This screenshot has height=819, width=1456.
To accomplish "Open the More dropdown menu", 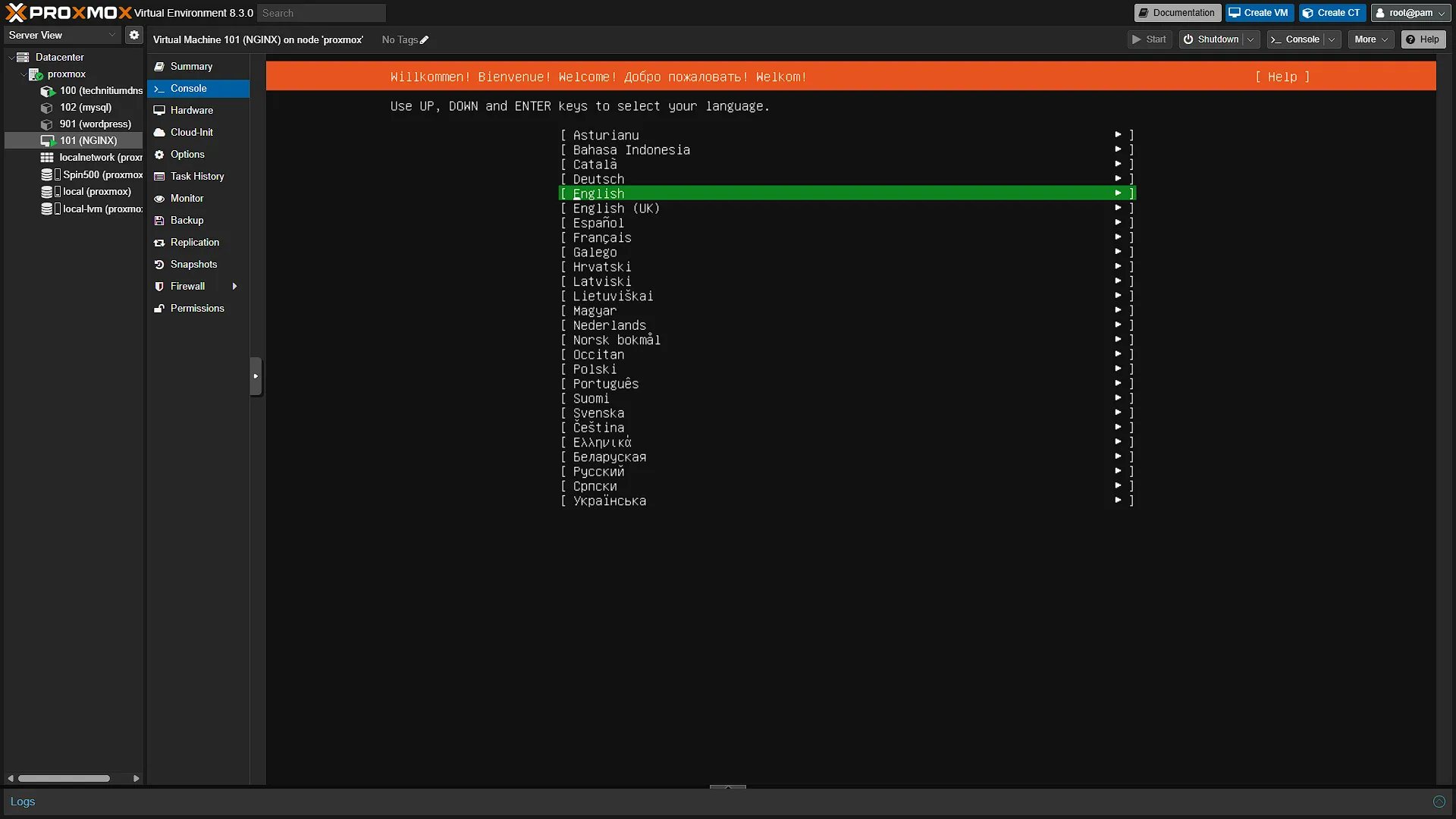I will (1371, 39).
